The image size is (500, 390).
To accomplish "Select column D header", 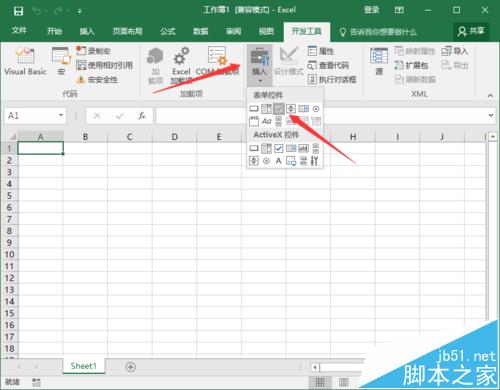I will click(x=174, y=136).
